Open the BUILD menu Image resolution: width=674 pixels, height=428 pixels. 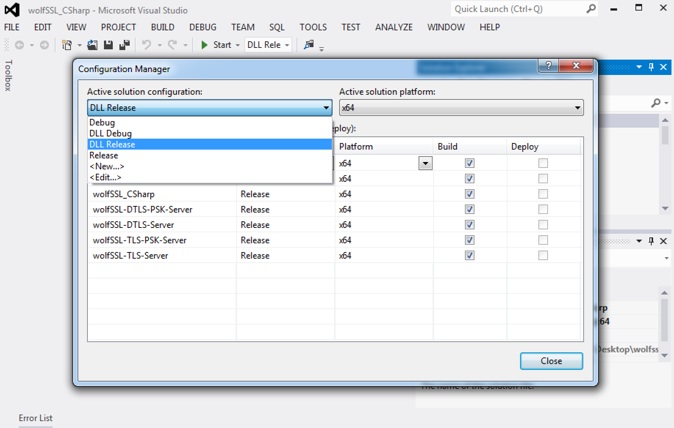point(162,27)
